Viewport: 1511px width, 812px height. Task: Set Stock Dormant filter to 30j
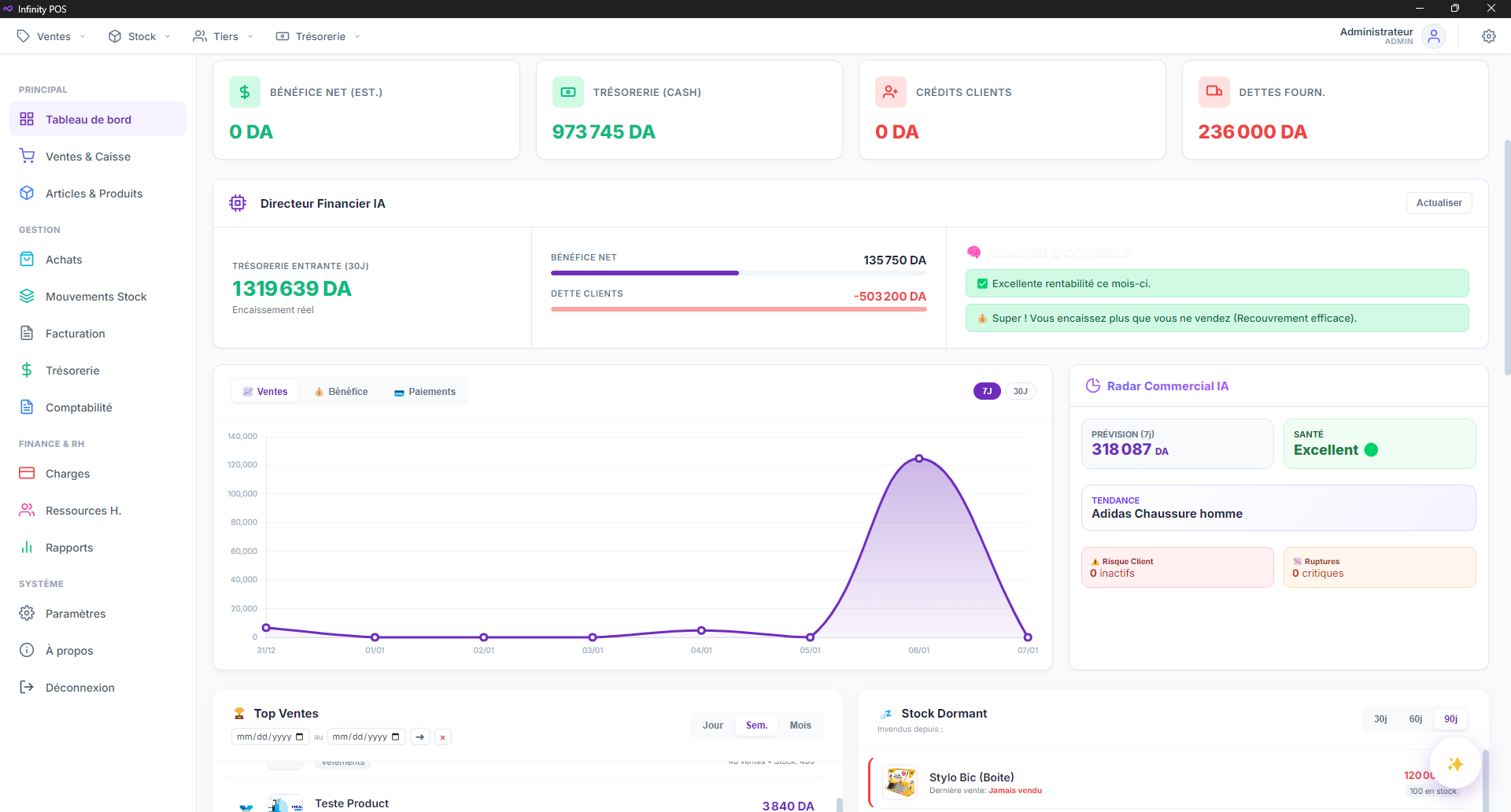tap(1380, 719)
